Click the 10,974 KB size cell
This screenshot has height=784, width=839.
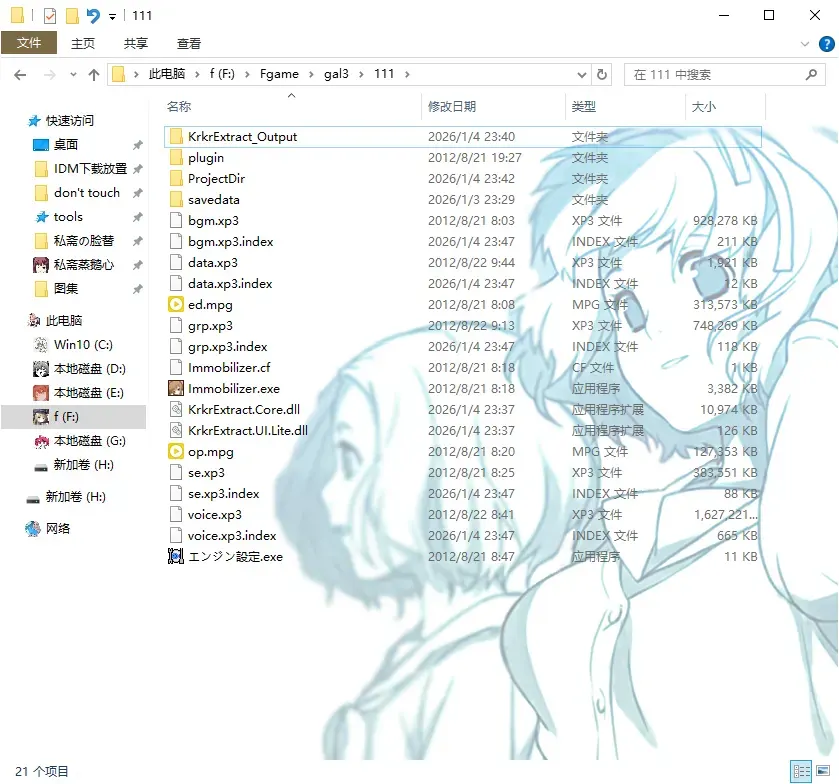point(728,409)
